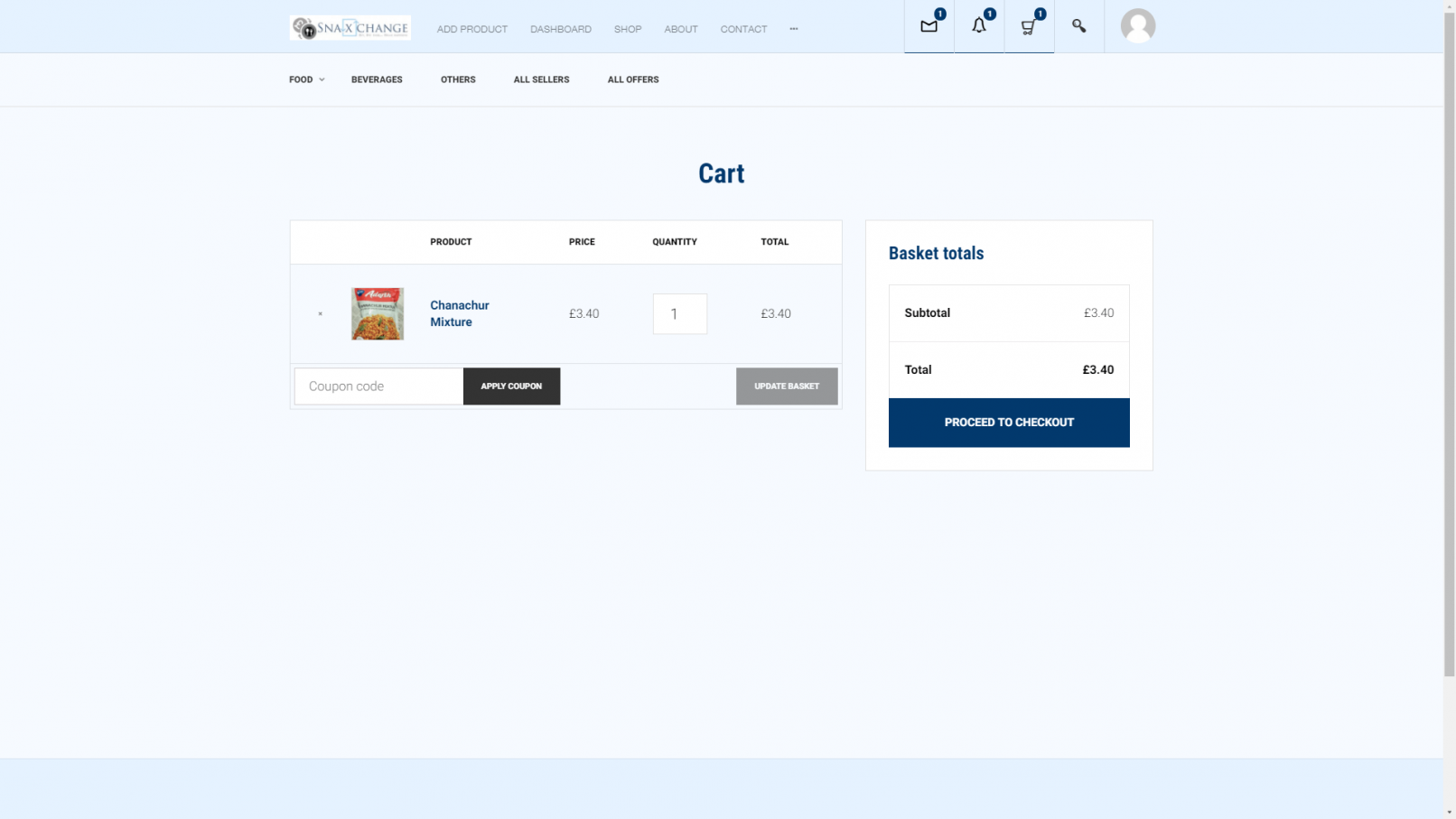Screen dimensions: 1456x819
Task: Open the All Offers menu item
Action: [x=633, y=79]
